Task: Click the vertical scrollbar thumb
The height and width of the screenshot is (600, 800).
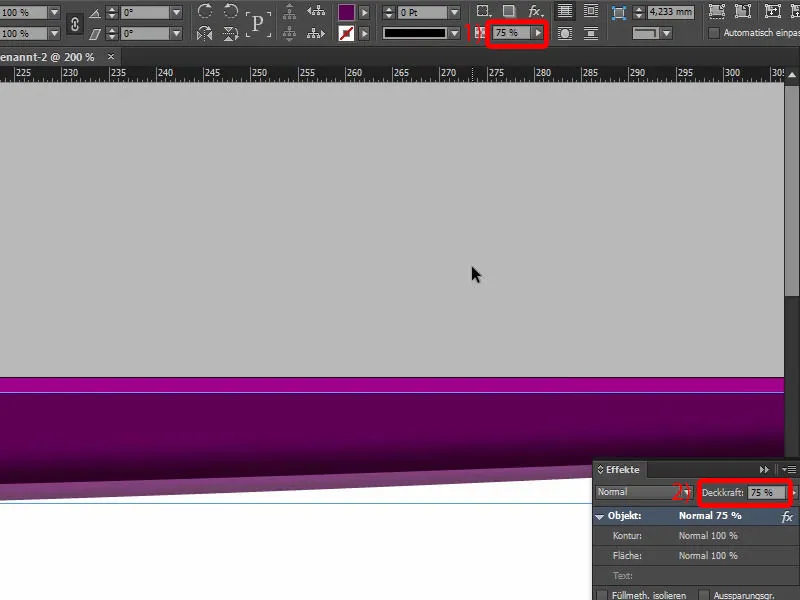Action: click(792, 190)
